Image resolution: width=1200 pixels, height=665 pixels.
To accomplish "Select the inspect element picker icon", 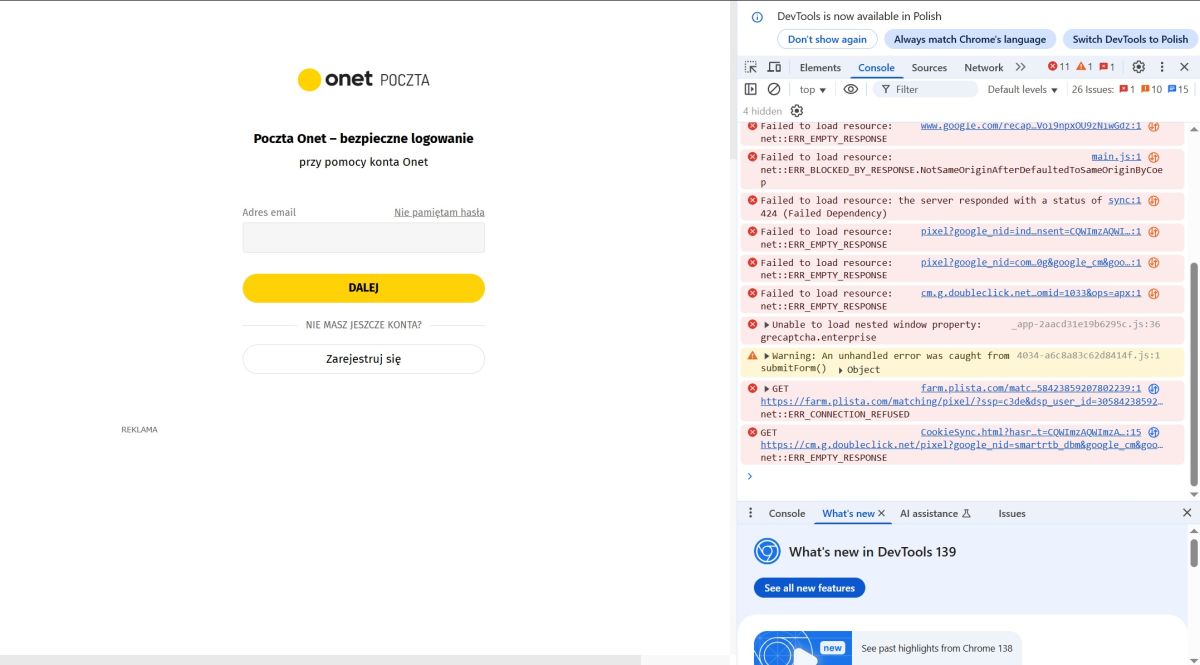I will click(751, 67).
